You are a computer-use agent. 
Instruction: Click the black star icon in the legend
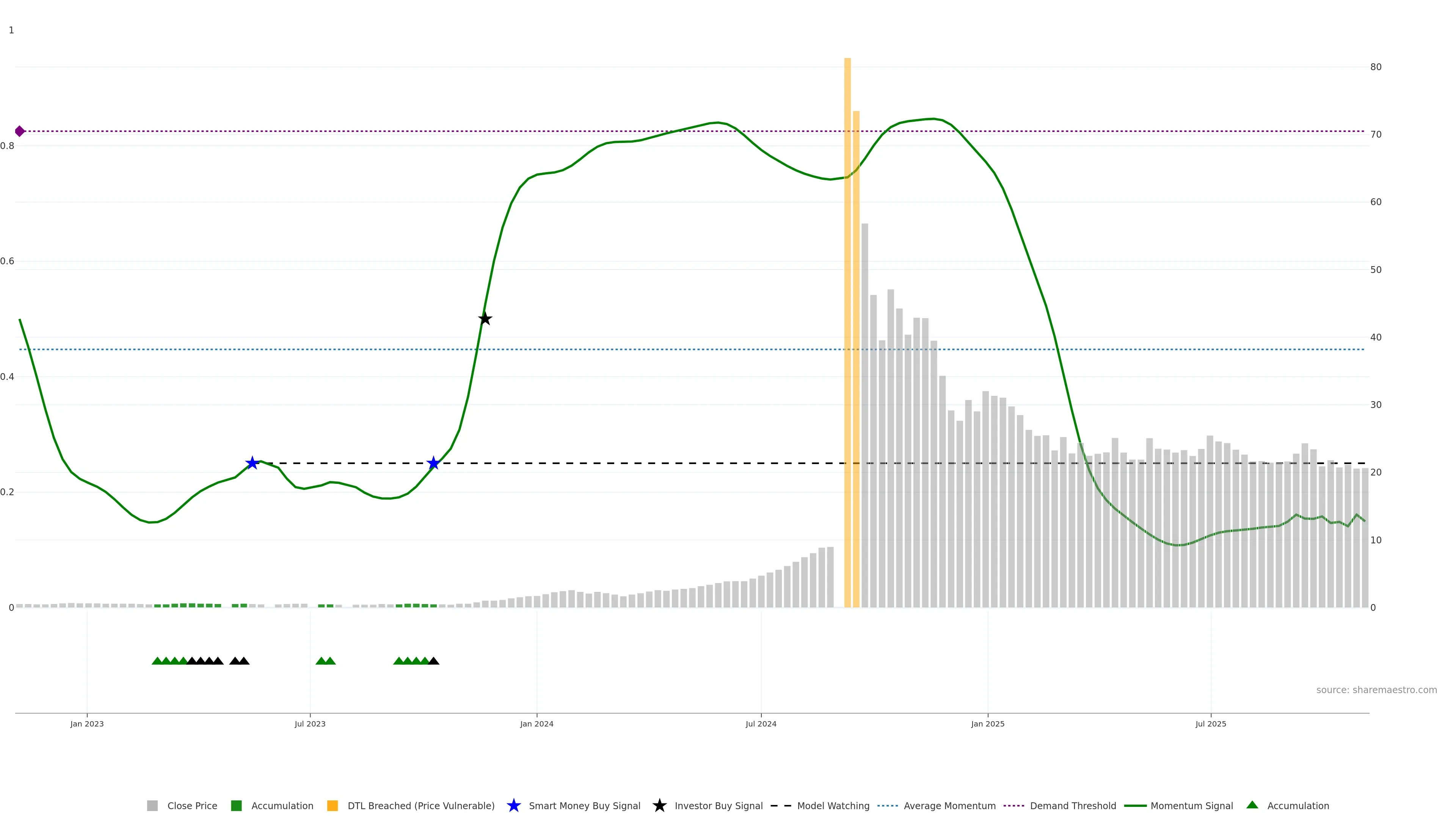point(660,805)
